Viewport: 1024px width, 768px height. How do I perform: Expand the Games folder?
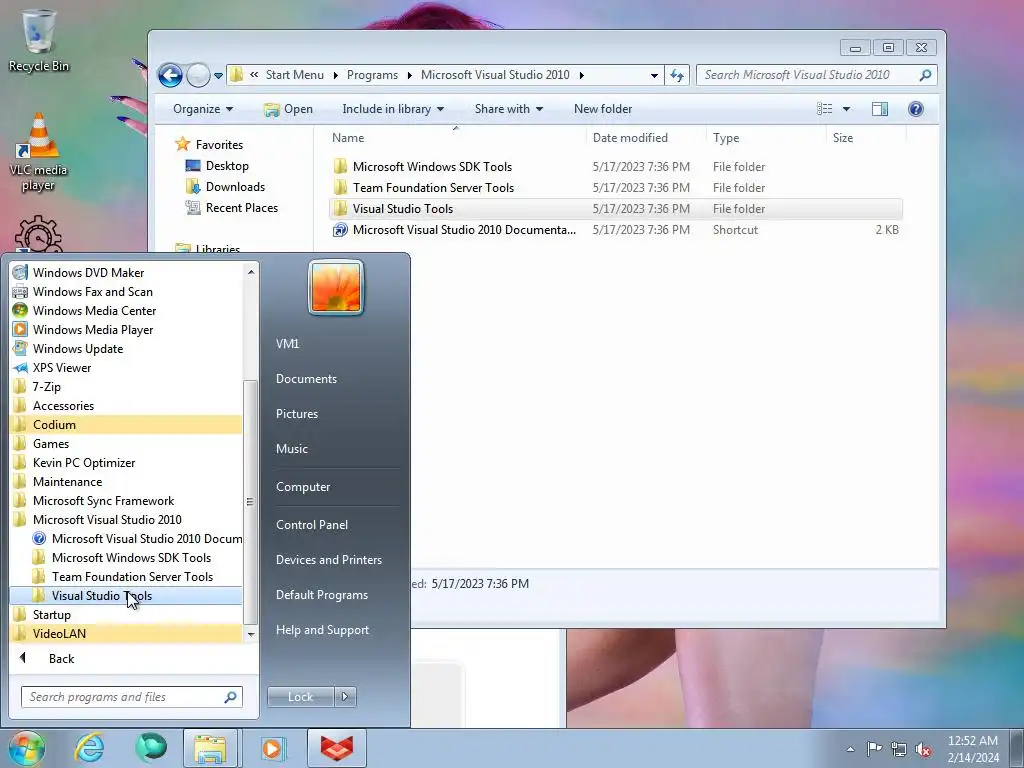pos(126,443)
